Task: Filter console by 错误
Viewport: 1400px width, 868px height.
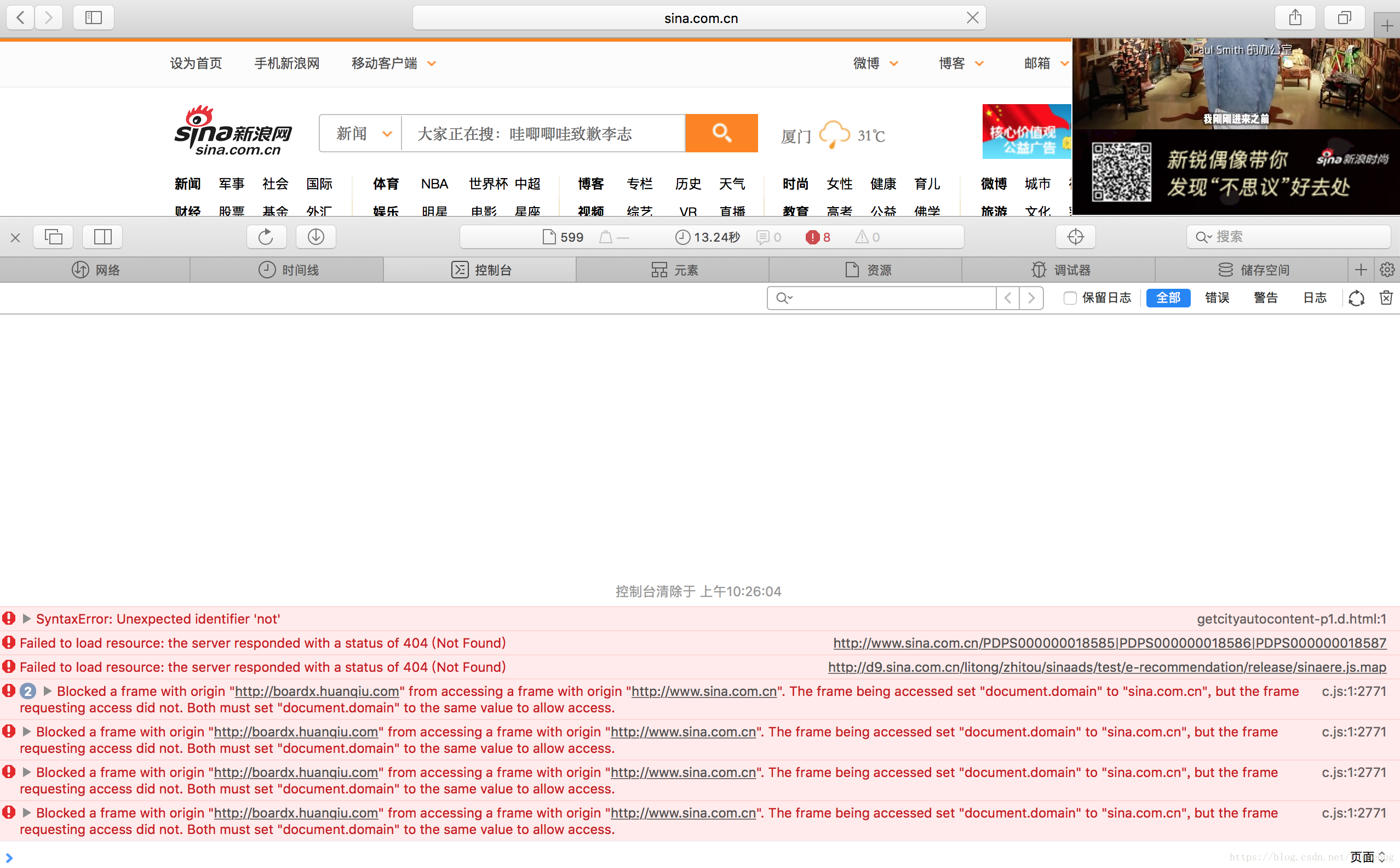Action: coord(1217,298)
